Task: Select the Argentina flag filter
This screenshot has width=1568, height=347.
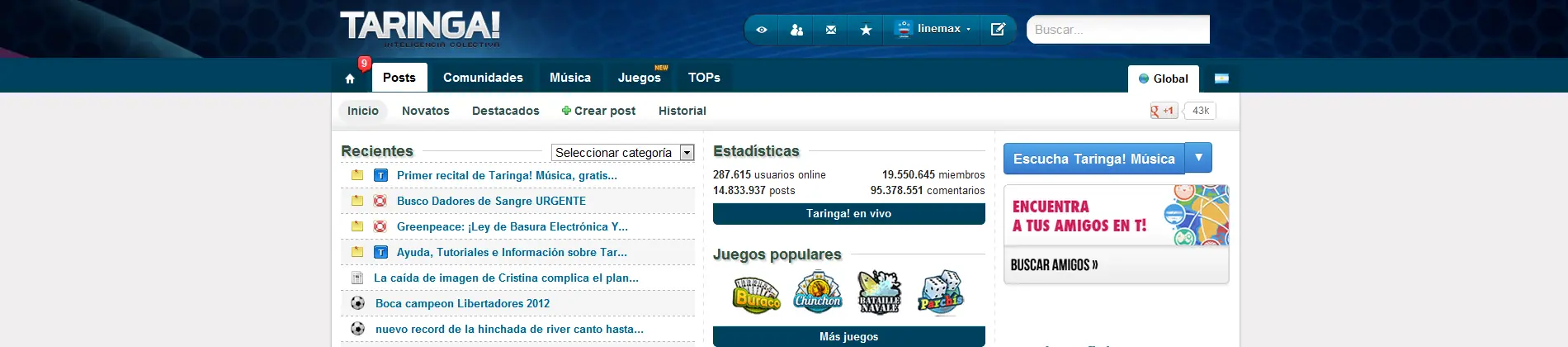Action: (1222, 78)
